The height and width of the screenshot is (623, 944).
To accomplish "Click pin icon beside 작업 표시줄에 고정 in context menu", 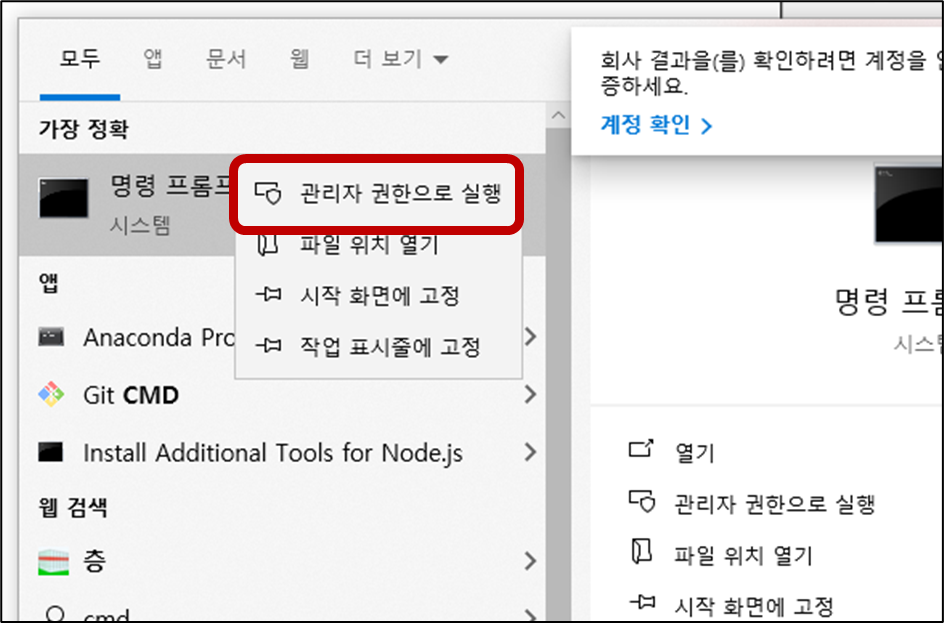I will [x=268, y=346].
